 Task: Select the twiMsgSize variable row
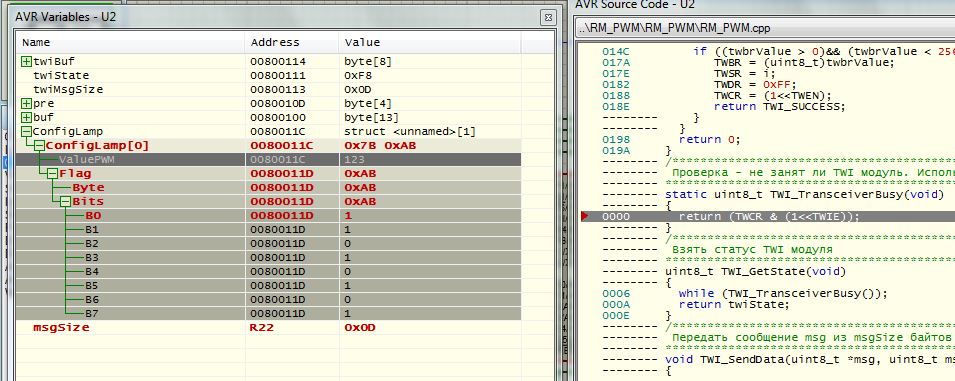pos(269,89)
